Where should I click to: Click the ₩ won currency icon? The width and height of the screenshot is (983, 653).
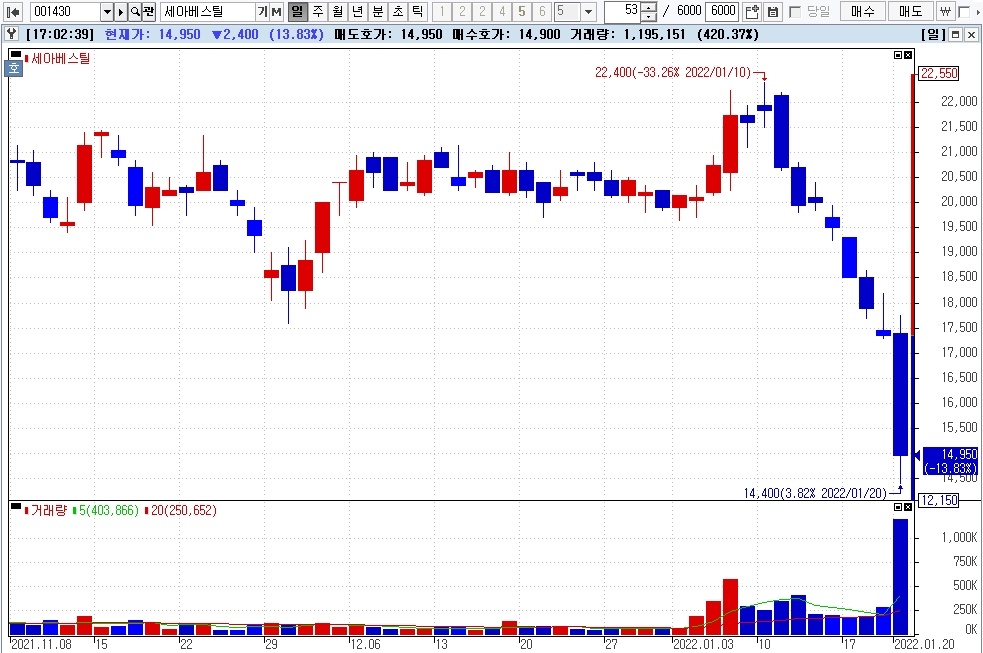tap(945, 11)
